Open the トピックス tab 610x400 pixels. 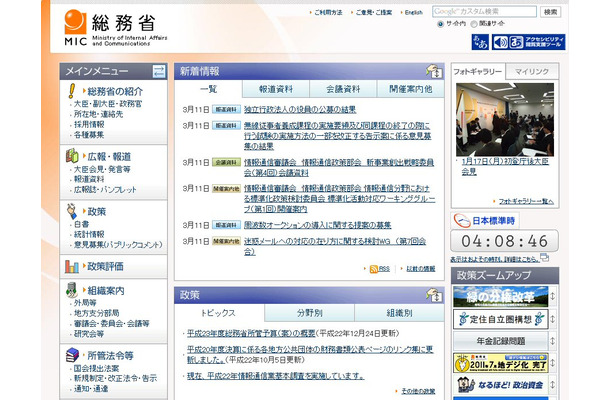click(219, 313)
